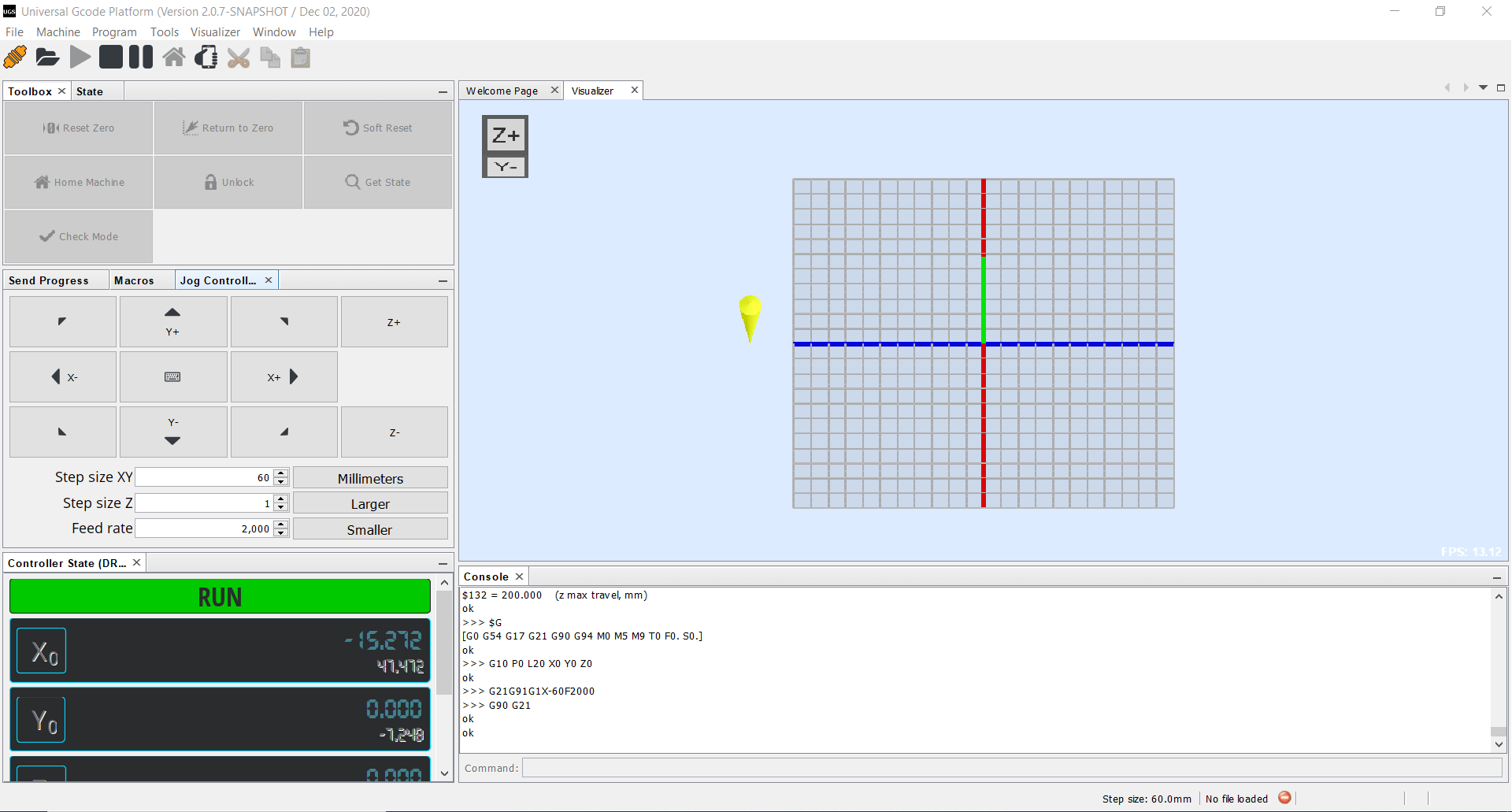
Task: Click the Home Machine button
Action: 79,182
